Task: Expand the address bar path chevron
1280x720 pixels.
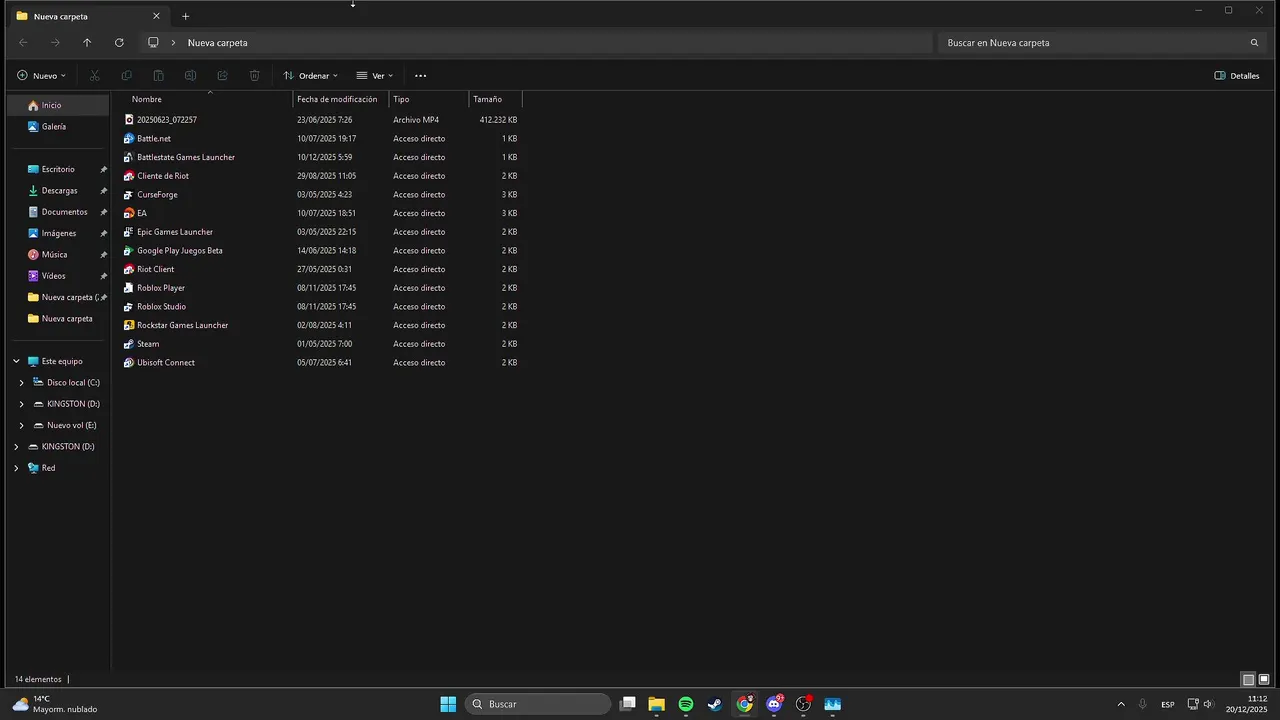Action: click(x=174, y=43)
